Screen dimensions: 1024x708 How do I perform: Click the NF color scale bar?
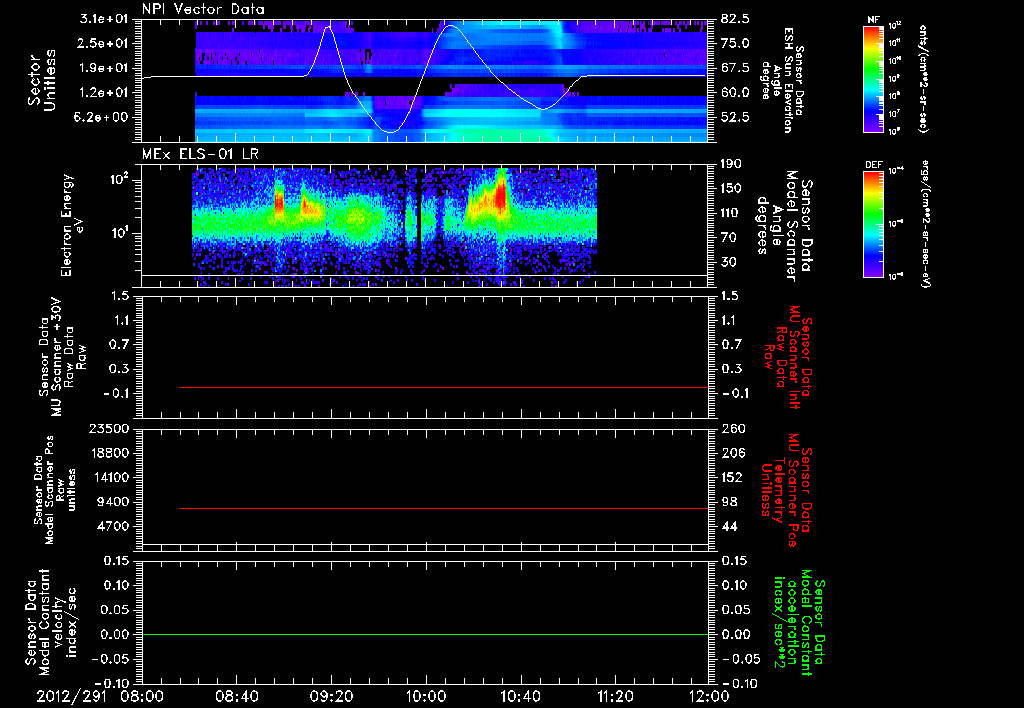point(873,79)
